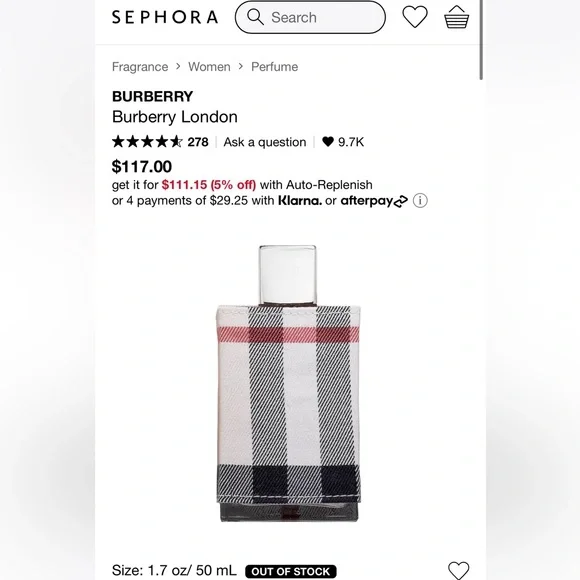Viewport: 580px width, 580px height.
Task: Click the search magnifier icon
Action: point(255,17)
